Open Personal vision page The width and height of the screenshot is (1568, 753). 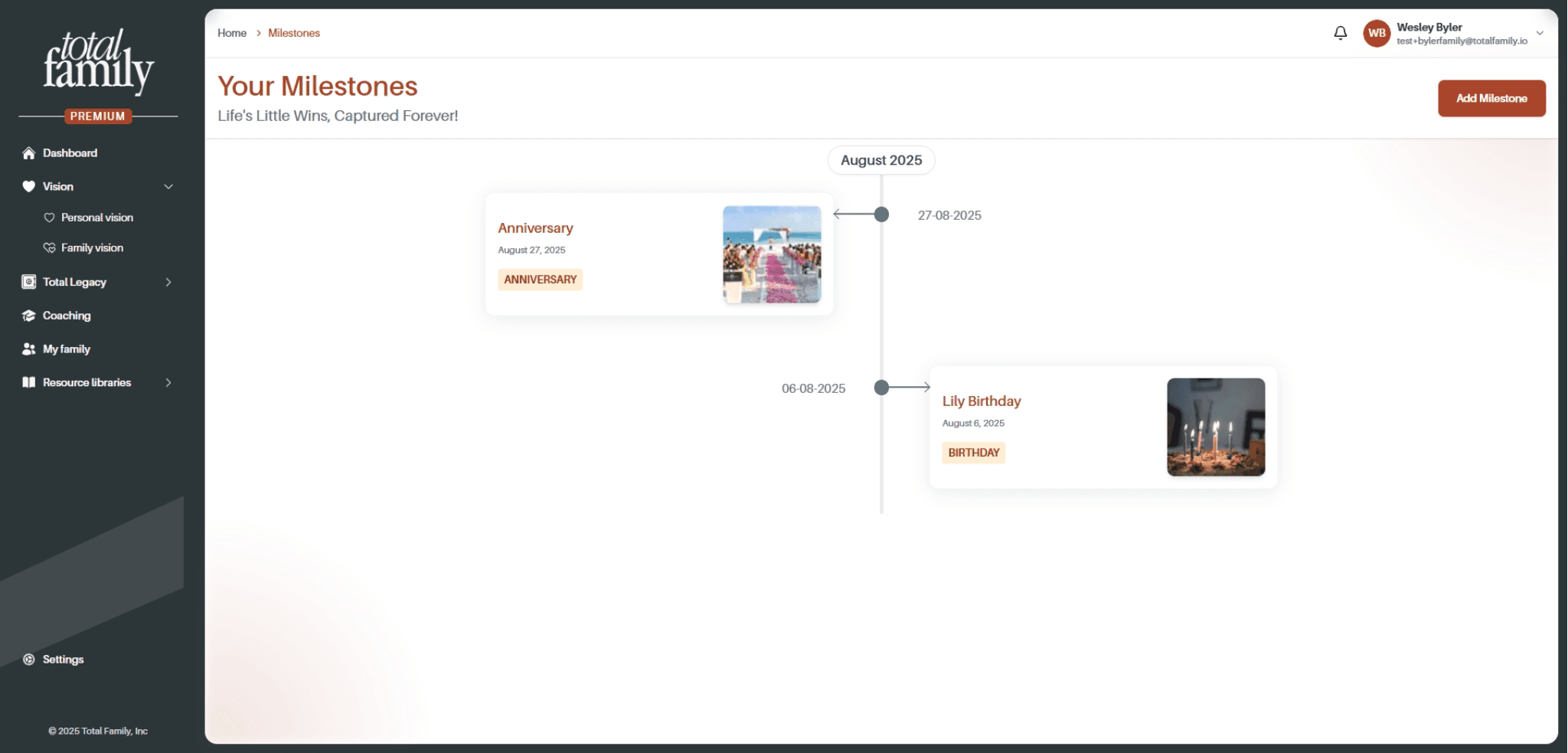click(97, 218)
